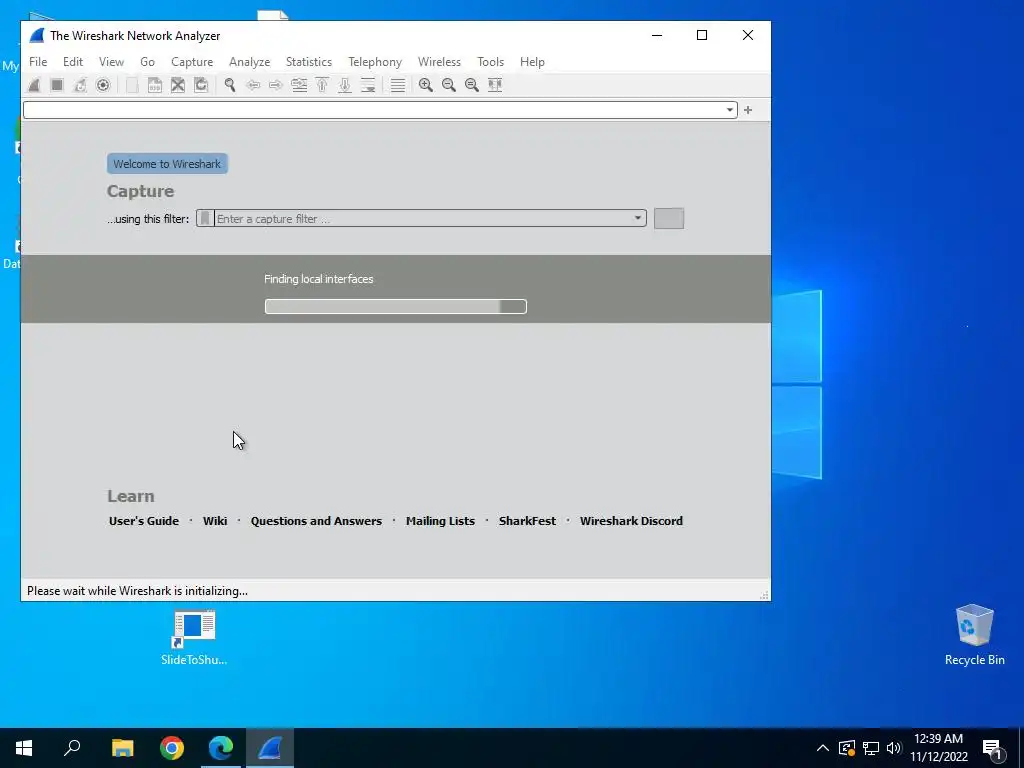
Task: Click the Enter a capture filter field
Action: 422,218
